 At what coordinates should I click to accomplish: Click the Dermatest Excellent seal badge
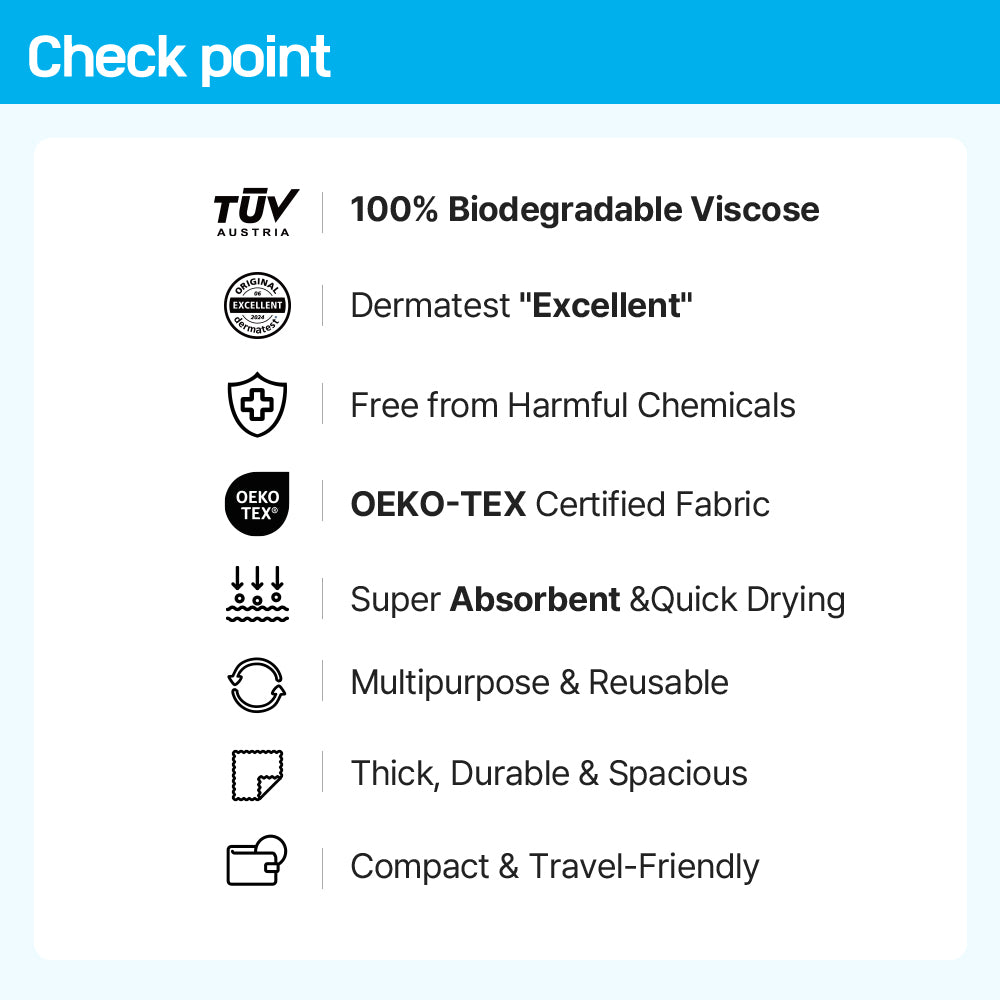(x=257, y=306)
